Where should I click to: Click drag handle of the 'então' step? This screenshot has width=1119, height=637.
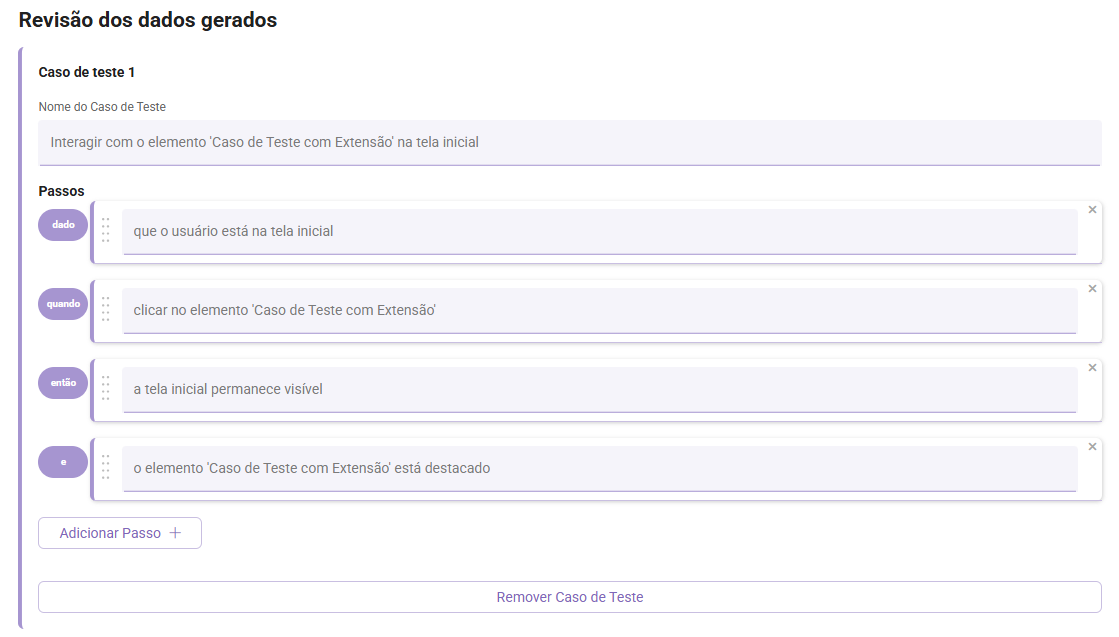106,388
